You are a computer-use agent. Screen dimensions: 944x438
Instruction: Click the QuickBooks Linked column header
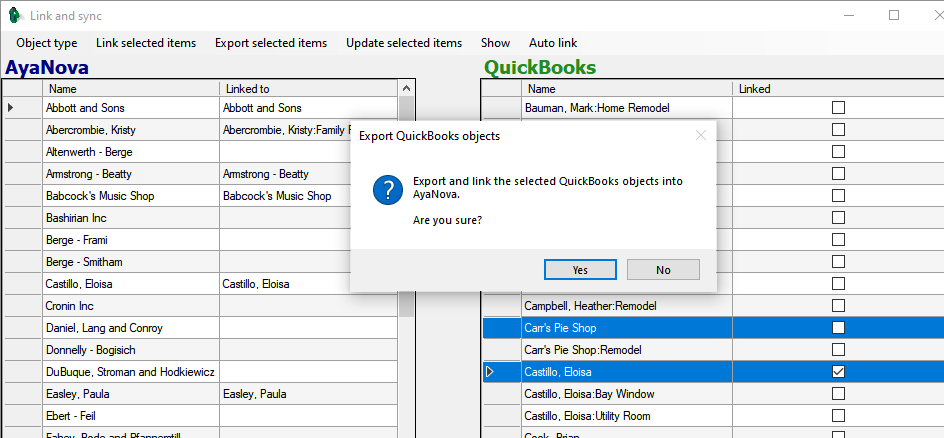click(x=838, y=88)
